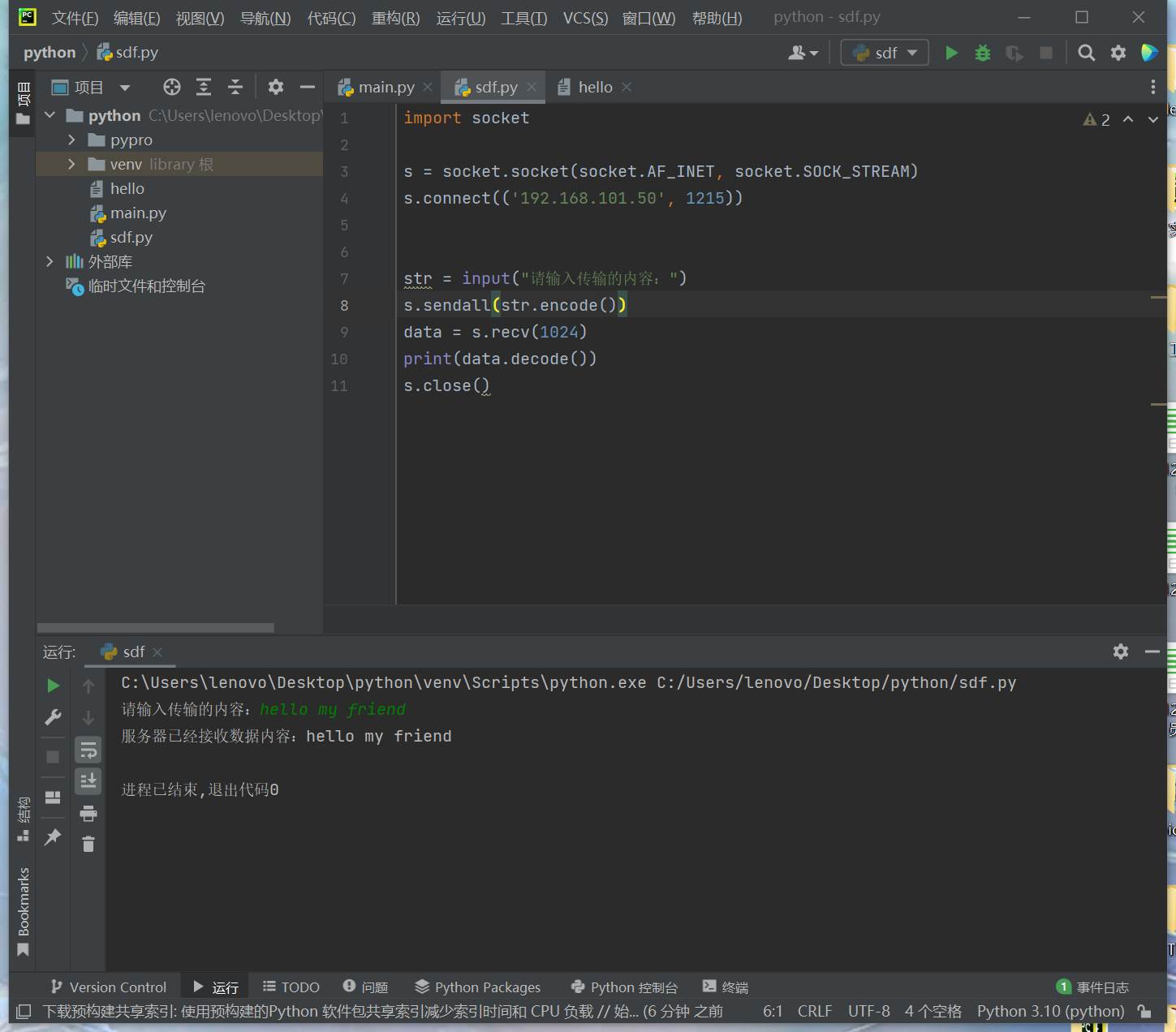The width and height of the screenshot is (1176, 1032).
Task: Click the Python 3.10 interpreter status widget
Action: [1050, 1011]
